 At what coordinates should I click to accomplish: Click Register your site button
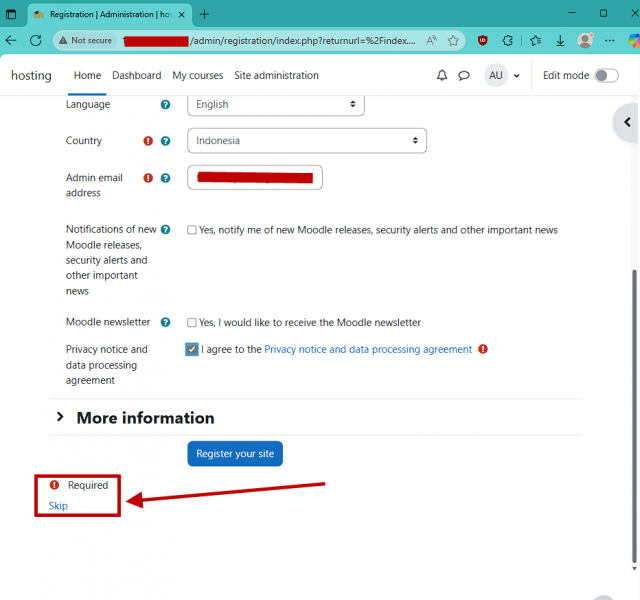[235, 453]
